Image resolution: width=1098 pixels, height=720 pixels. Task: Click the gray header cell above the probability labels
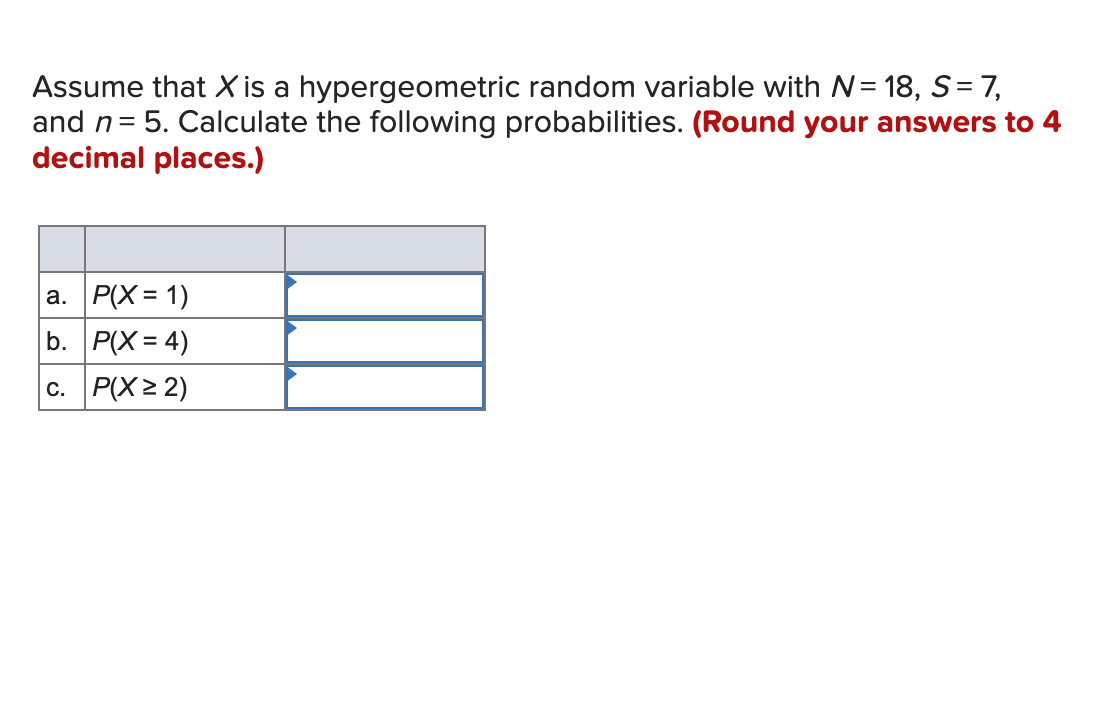(x=184, y=248)
